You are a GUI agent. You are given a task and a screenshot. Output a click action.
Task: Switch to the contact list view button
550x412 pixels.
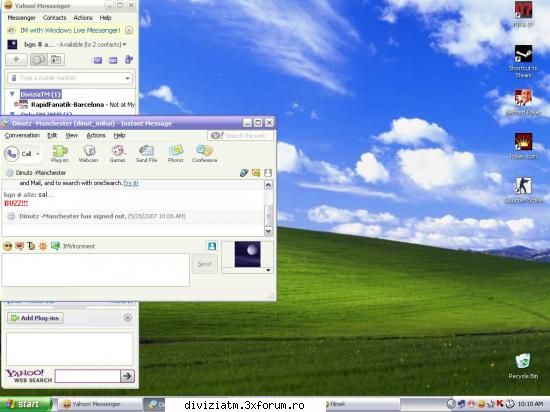39,60
